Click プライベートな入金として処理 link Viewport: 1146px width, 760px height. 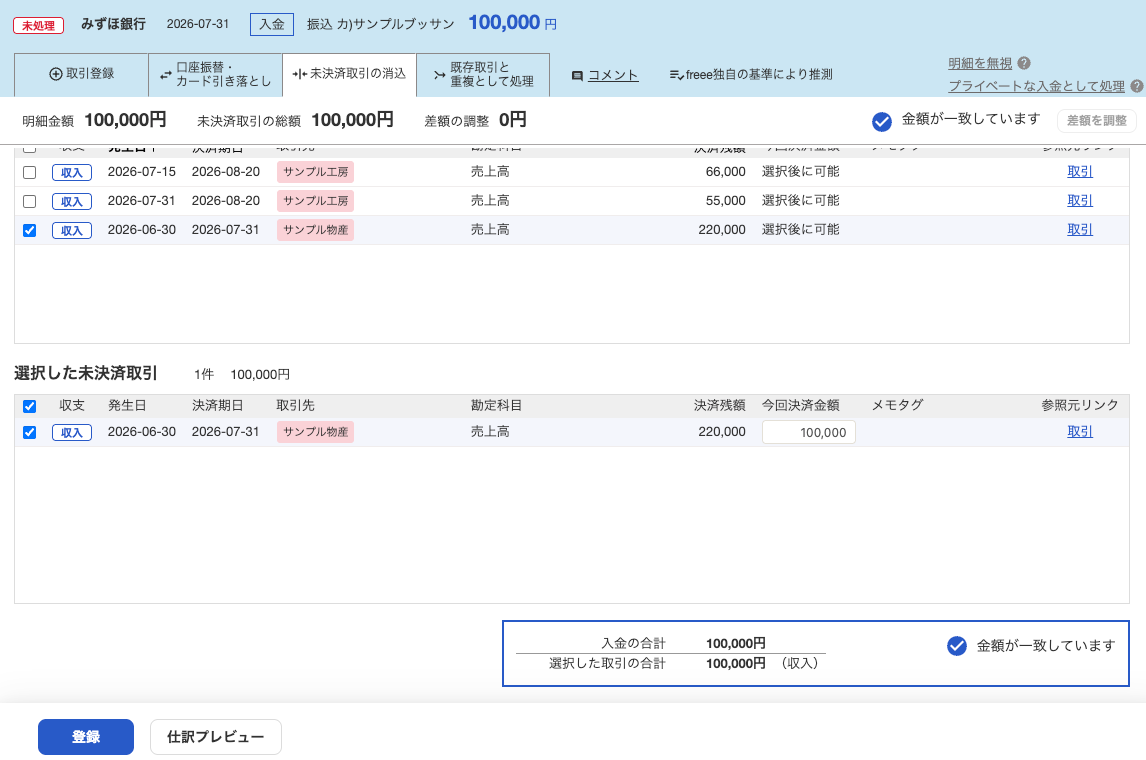pos(1036,86)
